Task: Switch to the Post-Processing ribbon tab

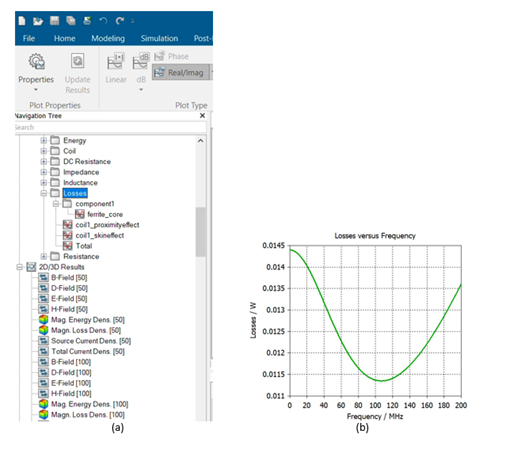Action: point(203,39)
